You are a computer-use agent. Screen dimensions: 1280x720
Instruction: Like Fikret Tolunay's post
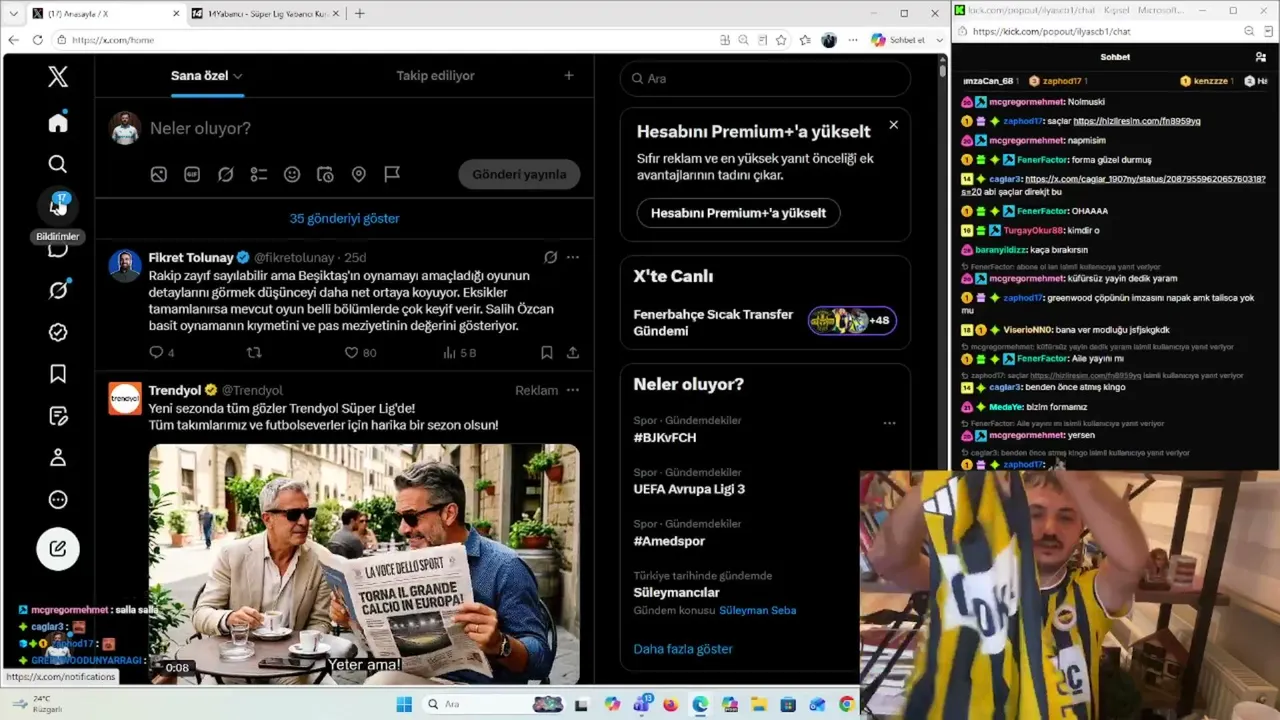pos(351,352)
